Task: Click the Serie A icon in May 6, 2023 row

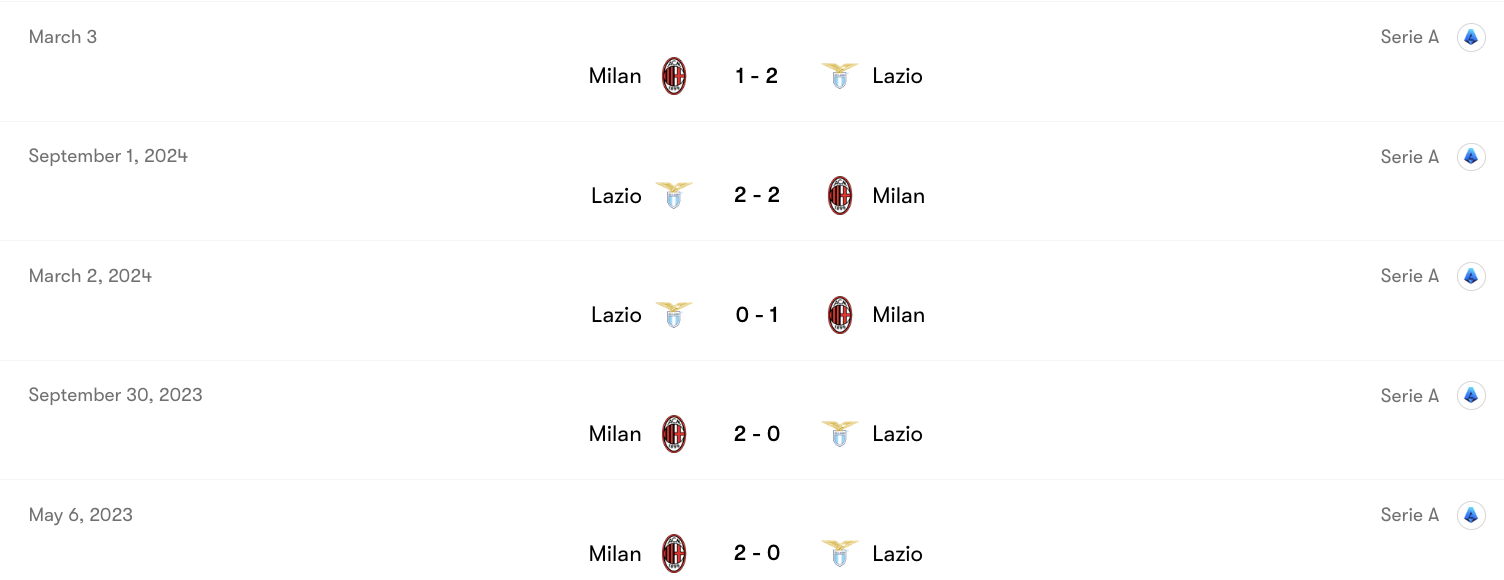Action: pos(1471,514)
